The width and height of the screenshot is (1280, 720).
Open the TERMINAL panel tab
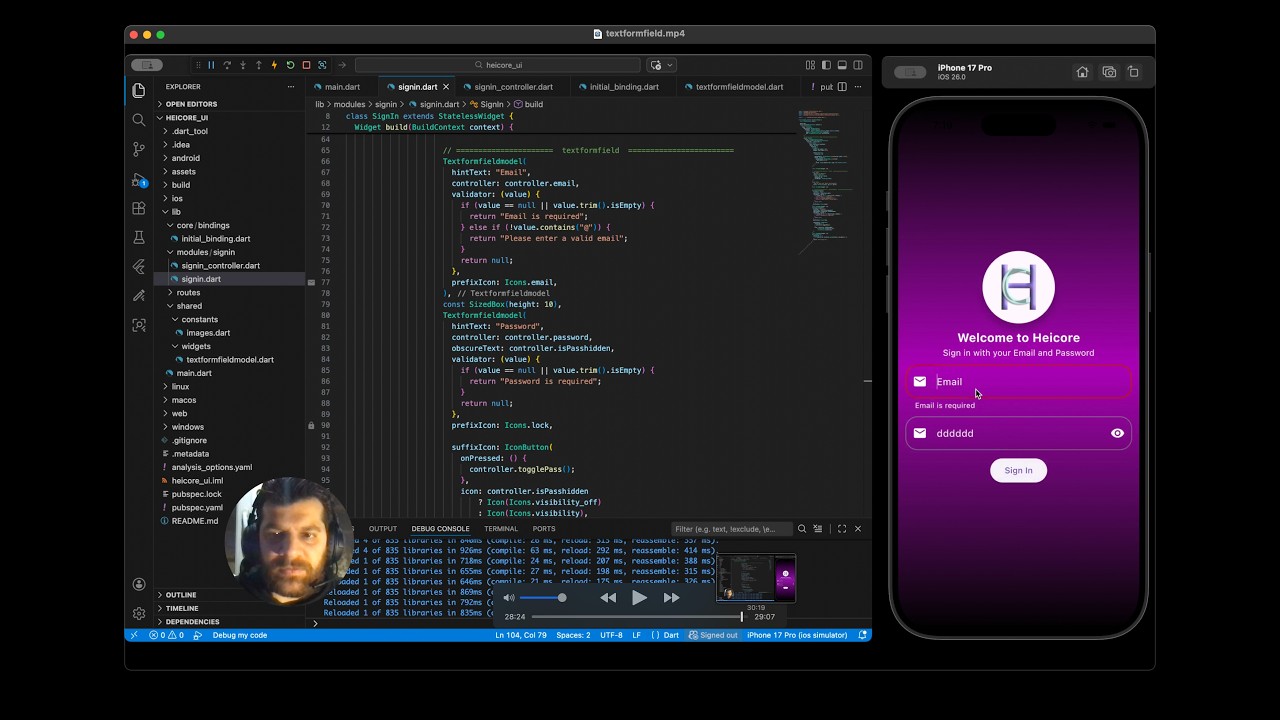coord(501,529)
